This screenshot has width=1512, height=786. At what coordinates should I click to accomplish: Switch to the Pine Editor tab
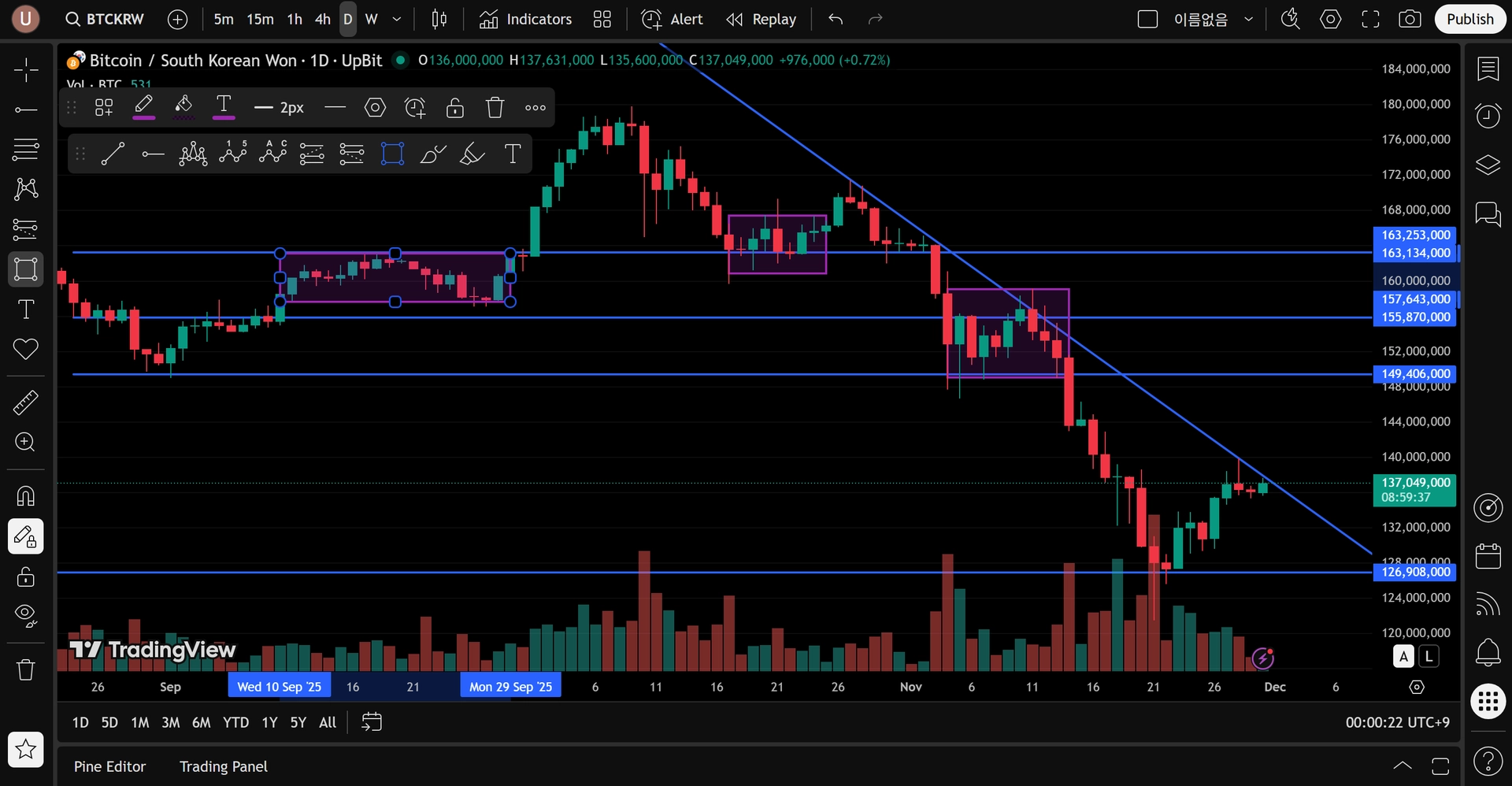(109, 766)
